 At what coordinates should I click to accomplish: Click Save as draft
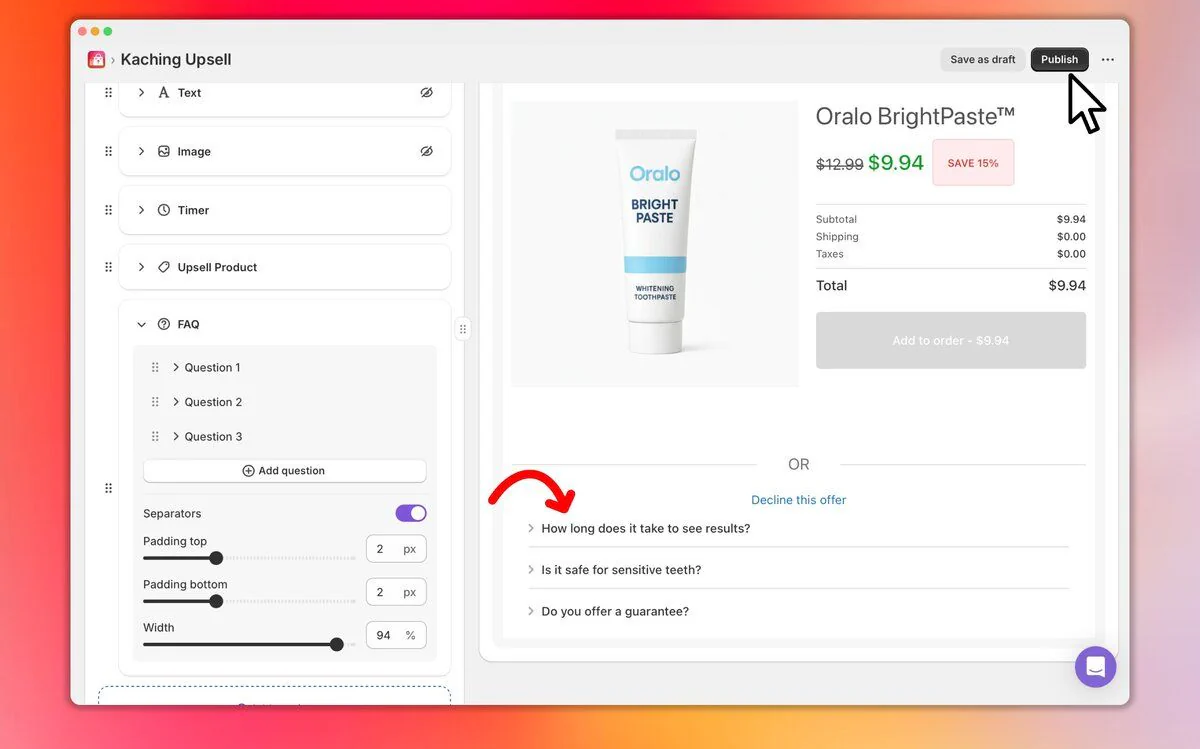(982, 60)
